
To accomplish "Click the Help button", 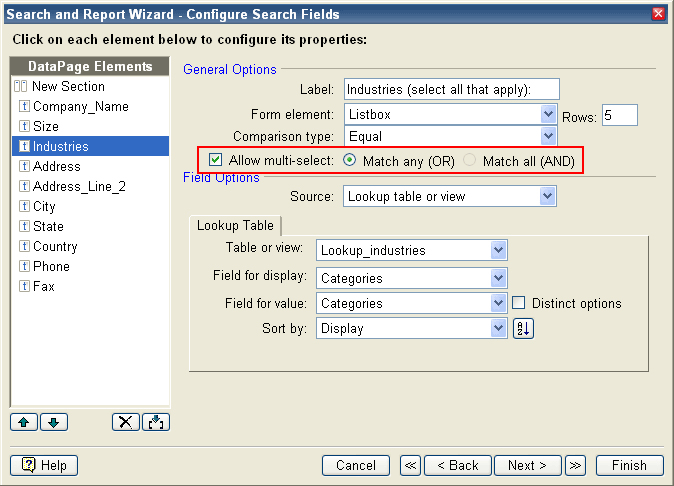I will click(44, 465).
